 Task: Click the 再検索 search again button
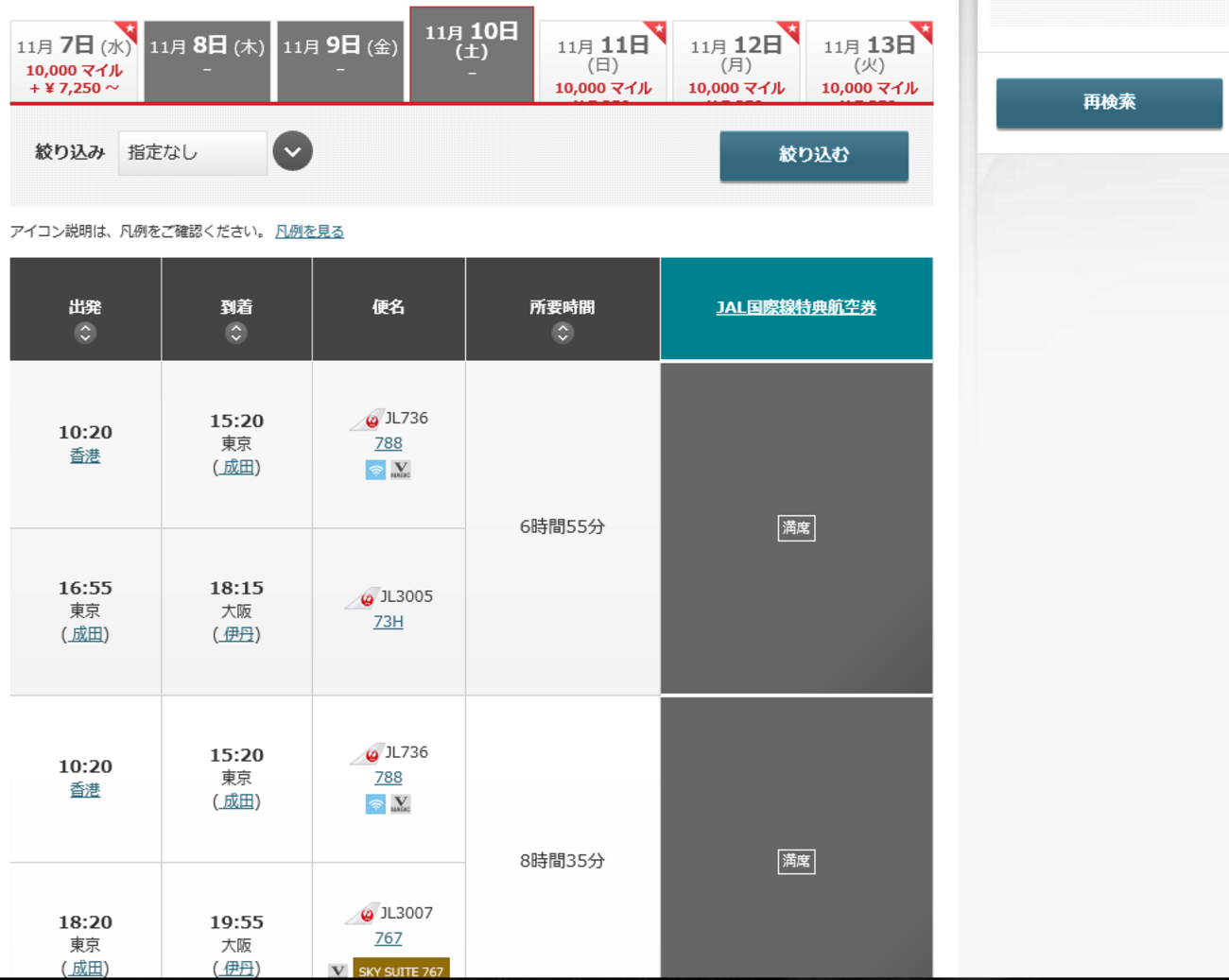[1109, 102]
